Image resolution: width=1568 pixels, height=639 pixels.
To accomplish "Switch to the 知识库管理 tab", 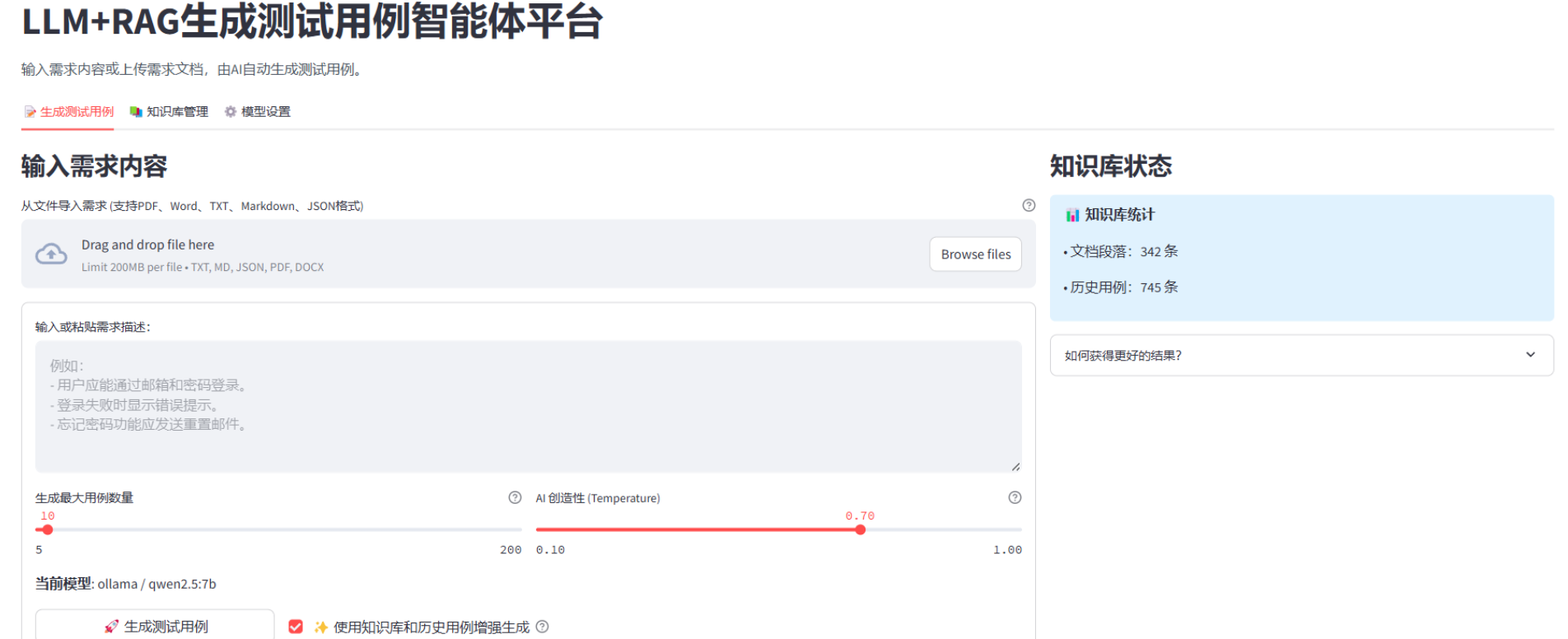I will [x=170, y=112].
